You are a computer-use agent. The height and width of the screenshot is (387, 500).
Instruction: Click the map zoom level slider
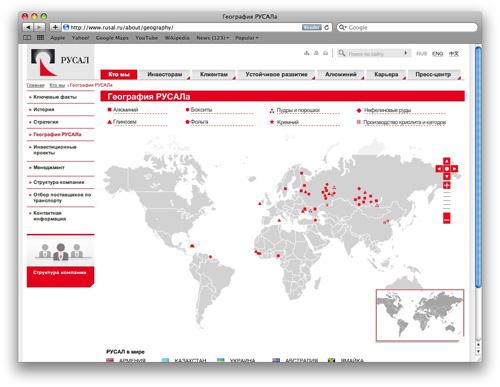pos(447,207)
